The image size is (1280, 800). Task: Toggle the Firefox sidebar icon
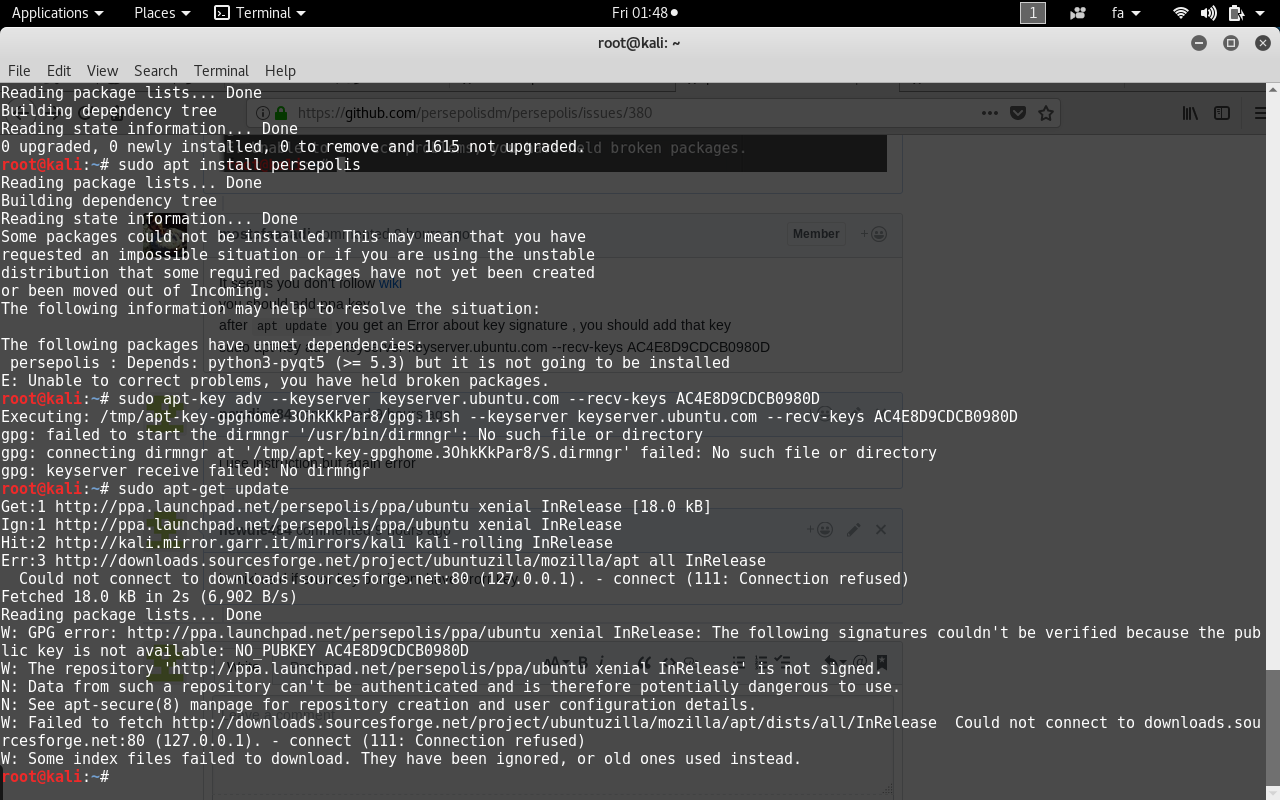pyautogui.click(x=1222, y=113)
